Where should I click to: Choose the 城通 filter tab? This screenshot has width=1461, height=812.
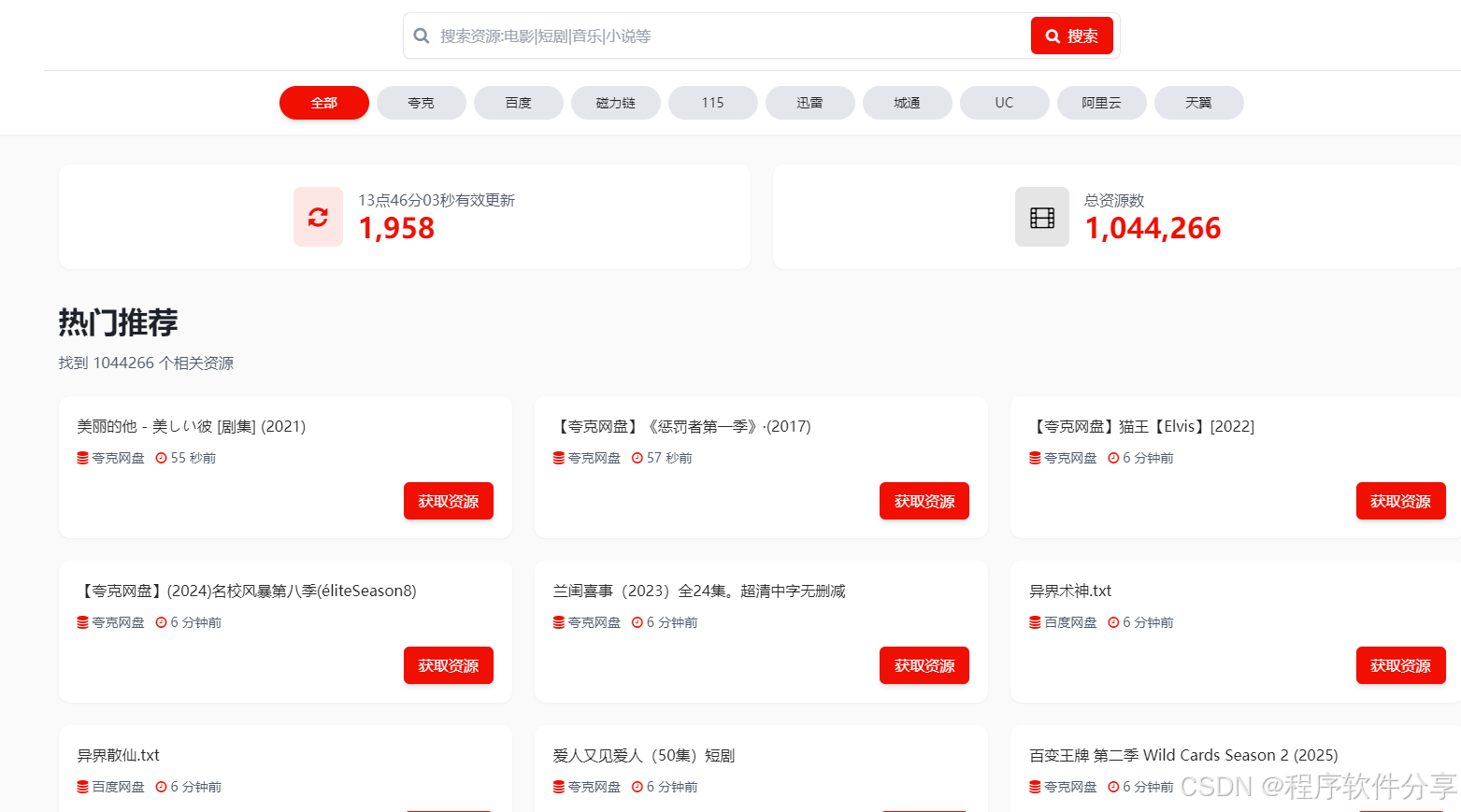(908, 103)
